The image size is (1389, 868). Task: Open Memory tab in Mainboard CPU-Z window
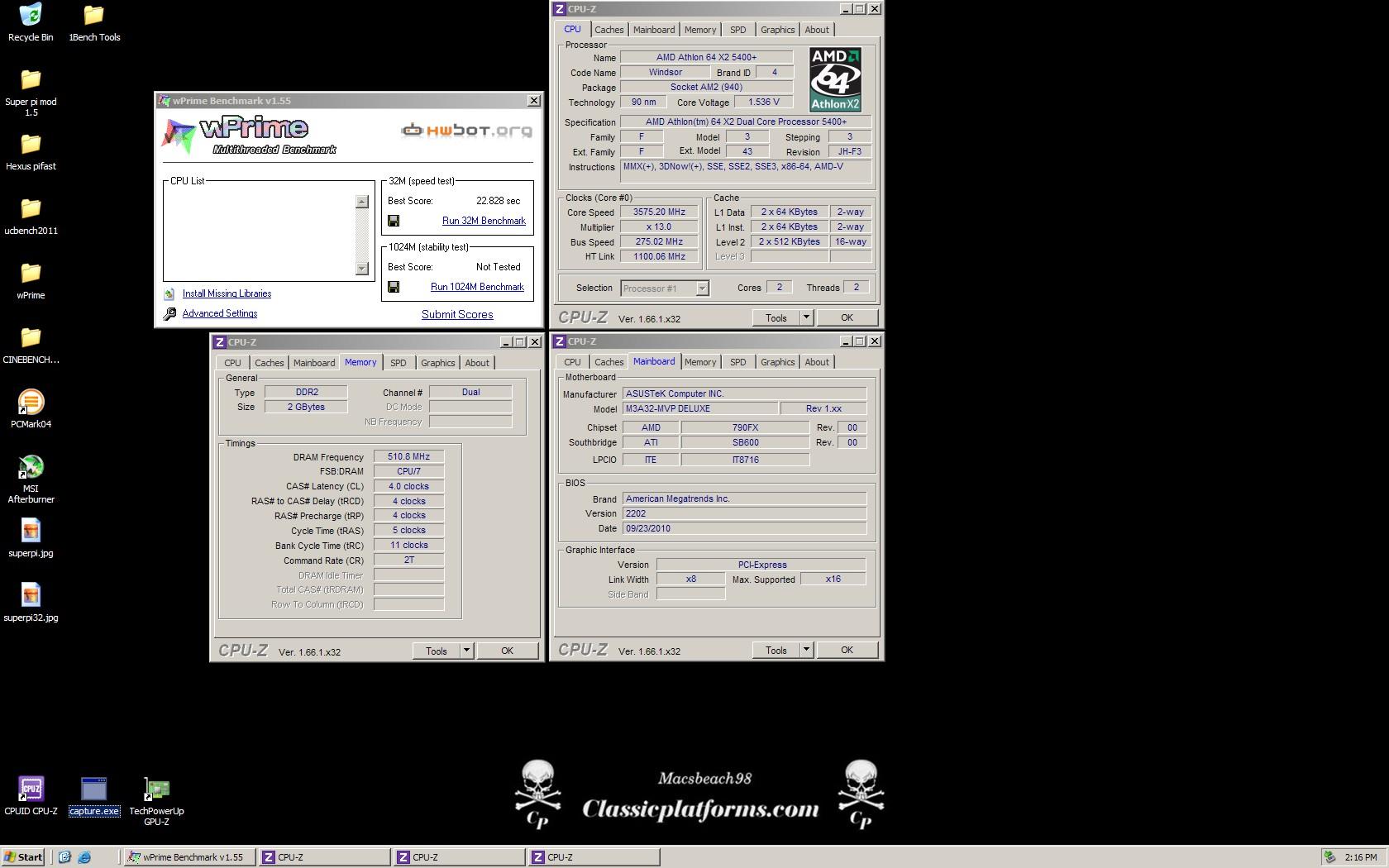700,362
